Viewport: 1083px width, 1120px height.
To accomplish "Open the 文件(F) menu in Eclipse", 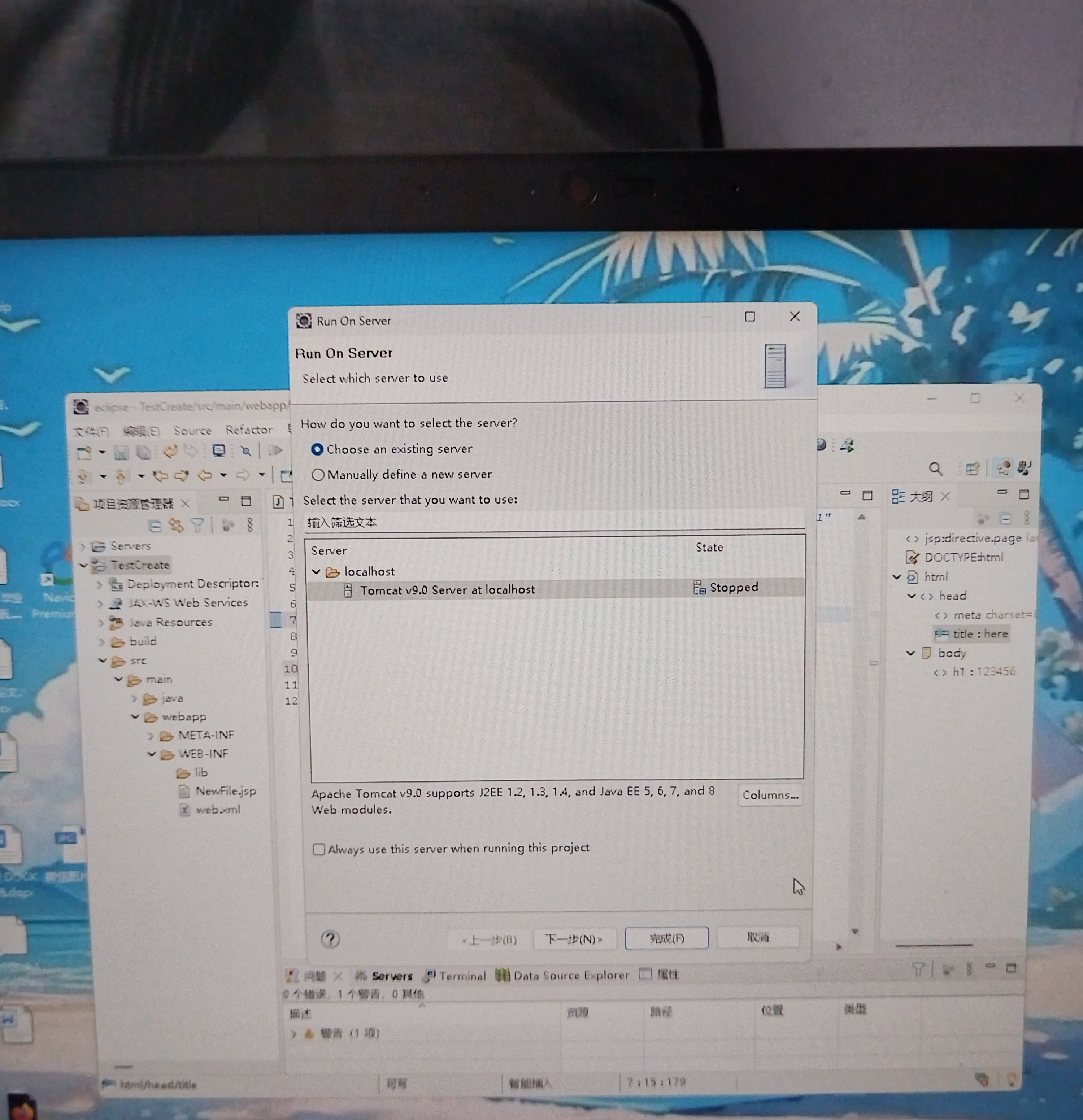I will point(91,431).
